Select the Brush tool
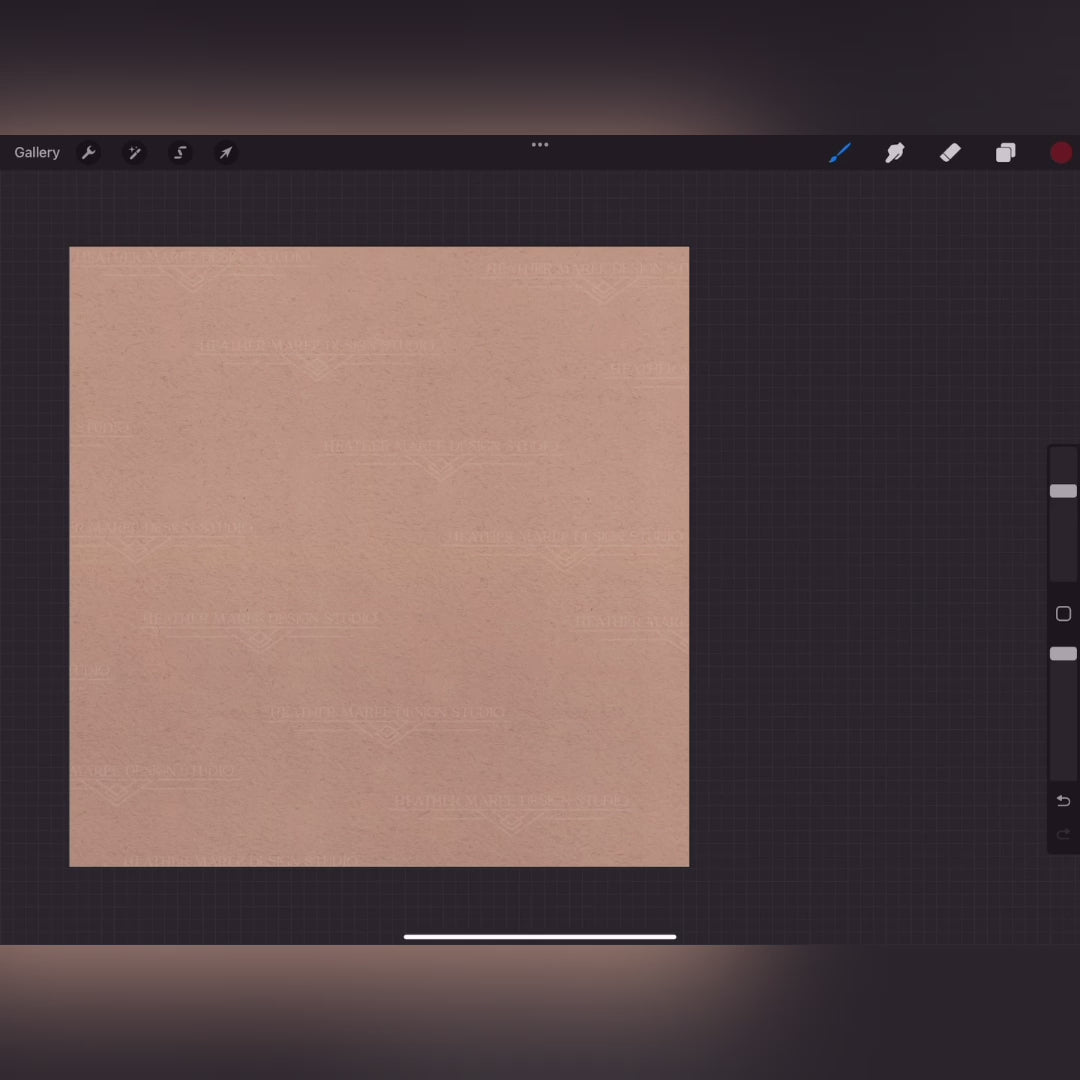 (x=840, y=153)
